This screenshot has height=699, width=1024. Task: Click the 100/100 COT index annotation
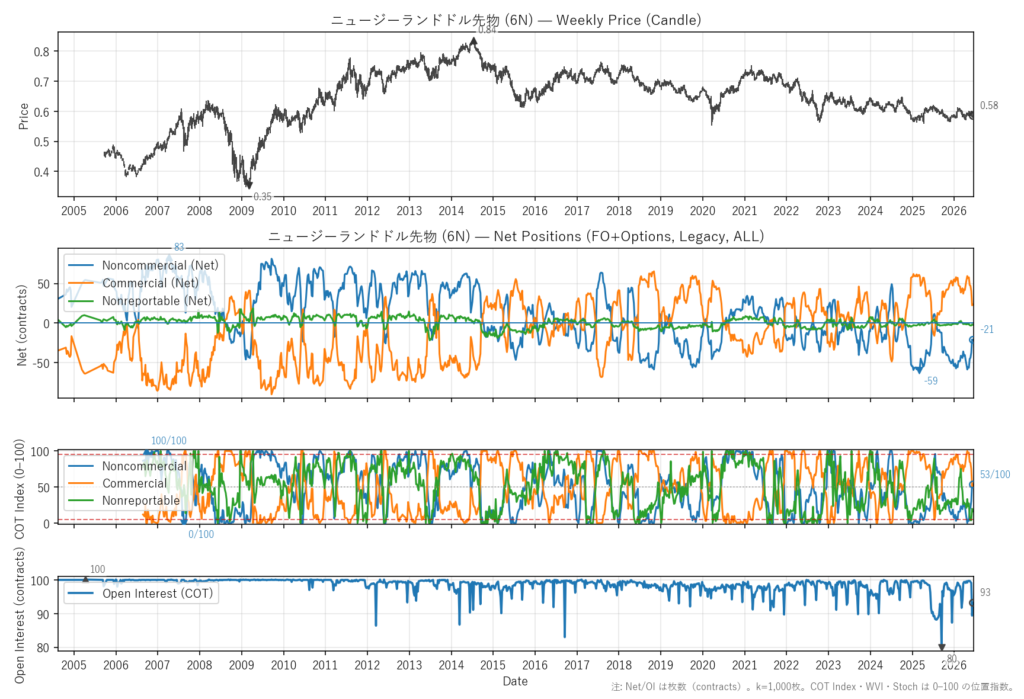pyautogui.click(x=168, y=441)
